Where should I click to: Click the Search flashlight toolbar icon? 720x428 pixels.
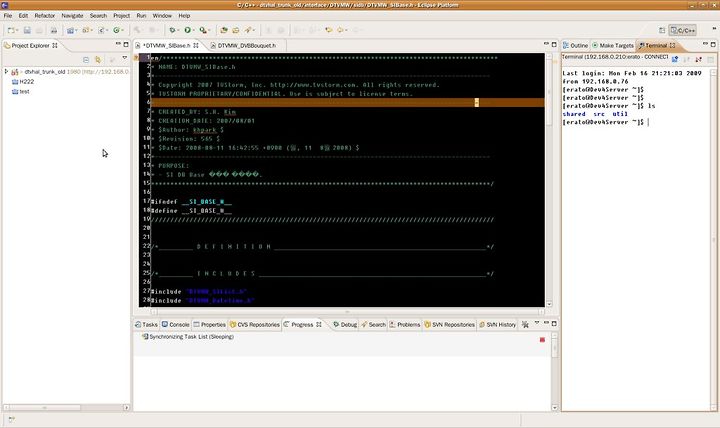(248, 30)
